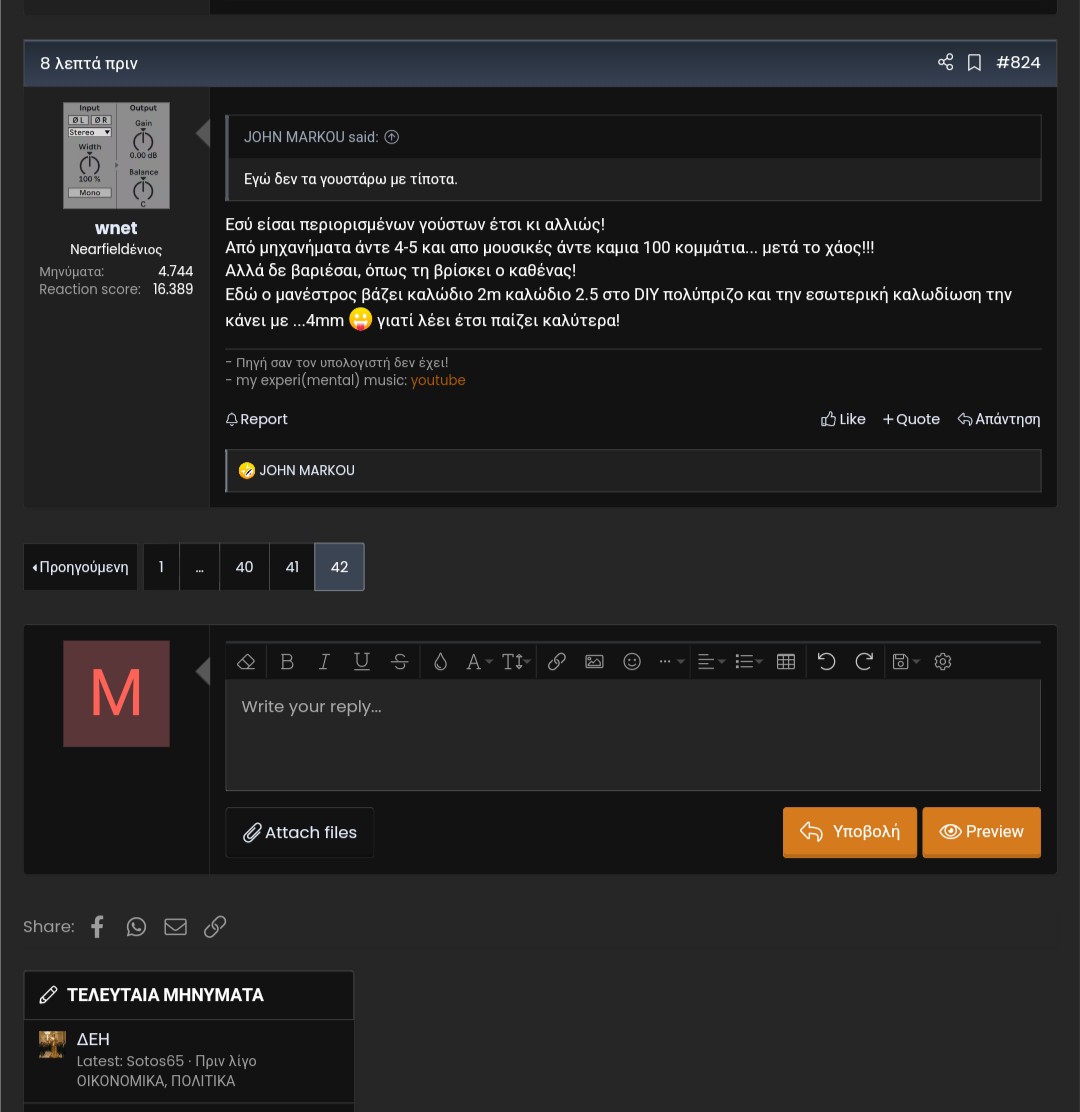Screen dimensions: 1080x1112
Task: Toggle bold formatting
Action: pyautogui.click(x=286, y=662)
